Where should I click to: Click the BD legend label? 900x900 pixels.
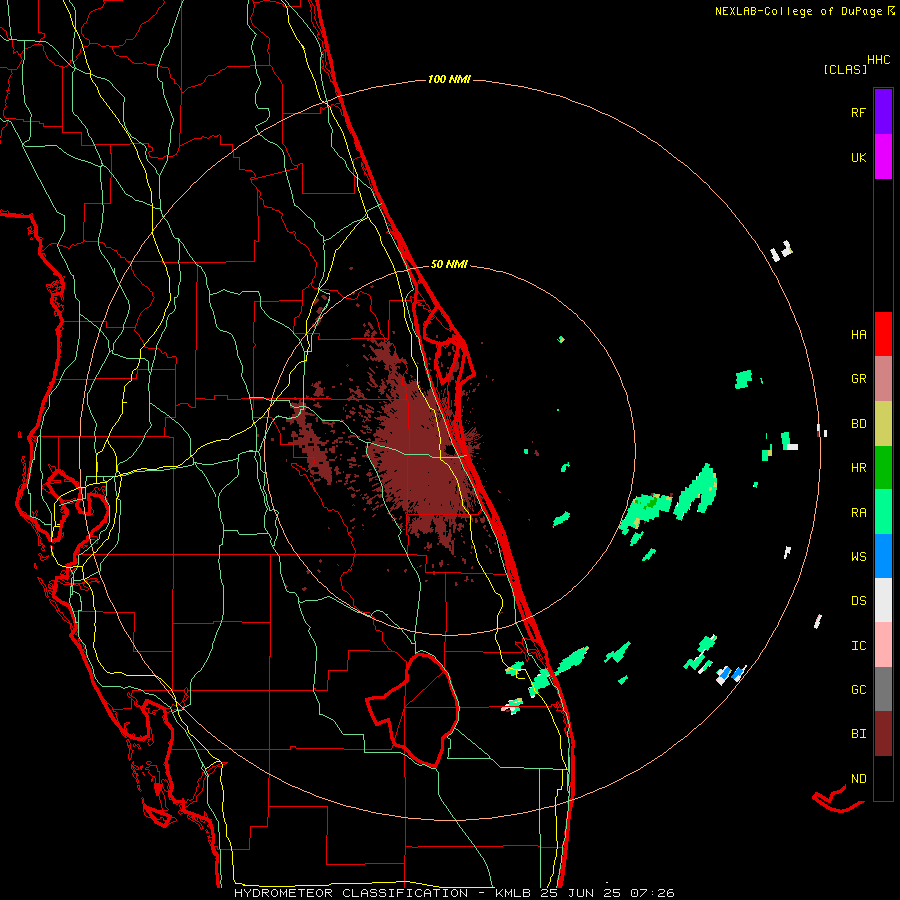[x=858, y=424]
